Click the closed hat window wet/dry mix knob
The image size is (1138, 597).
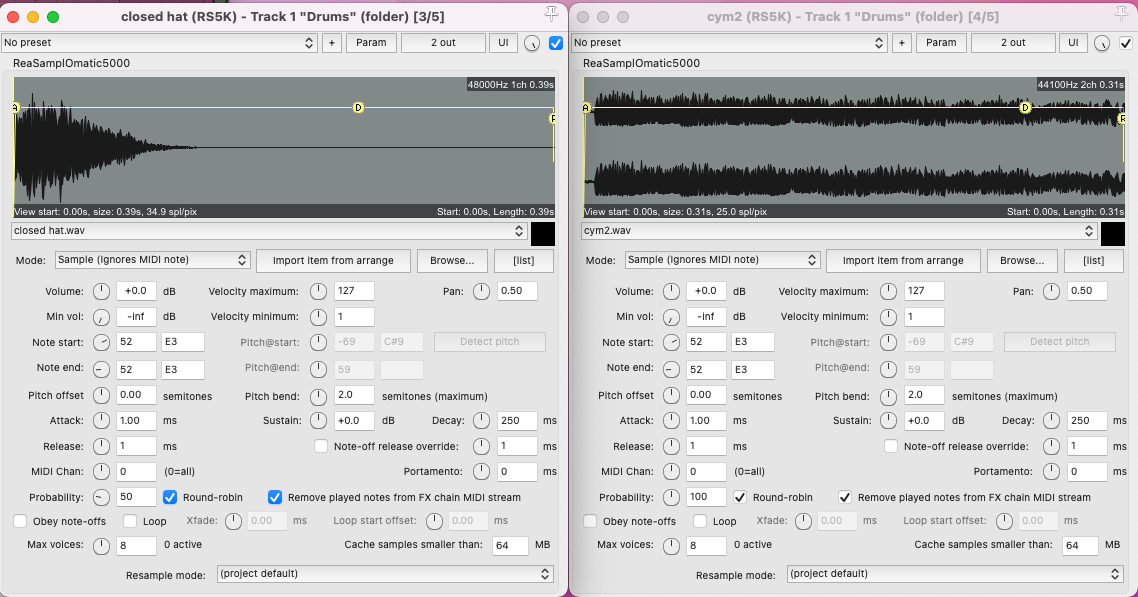click(x=532, y=44)
